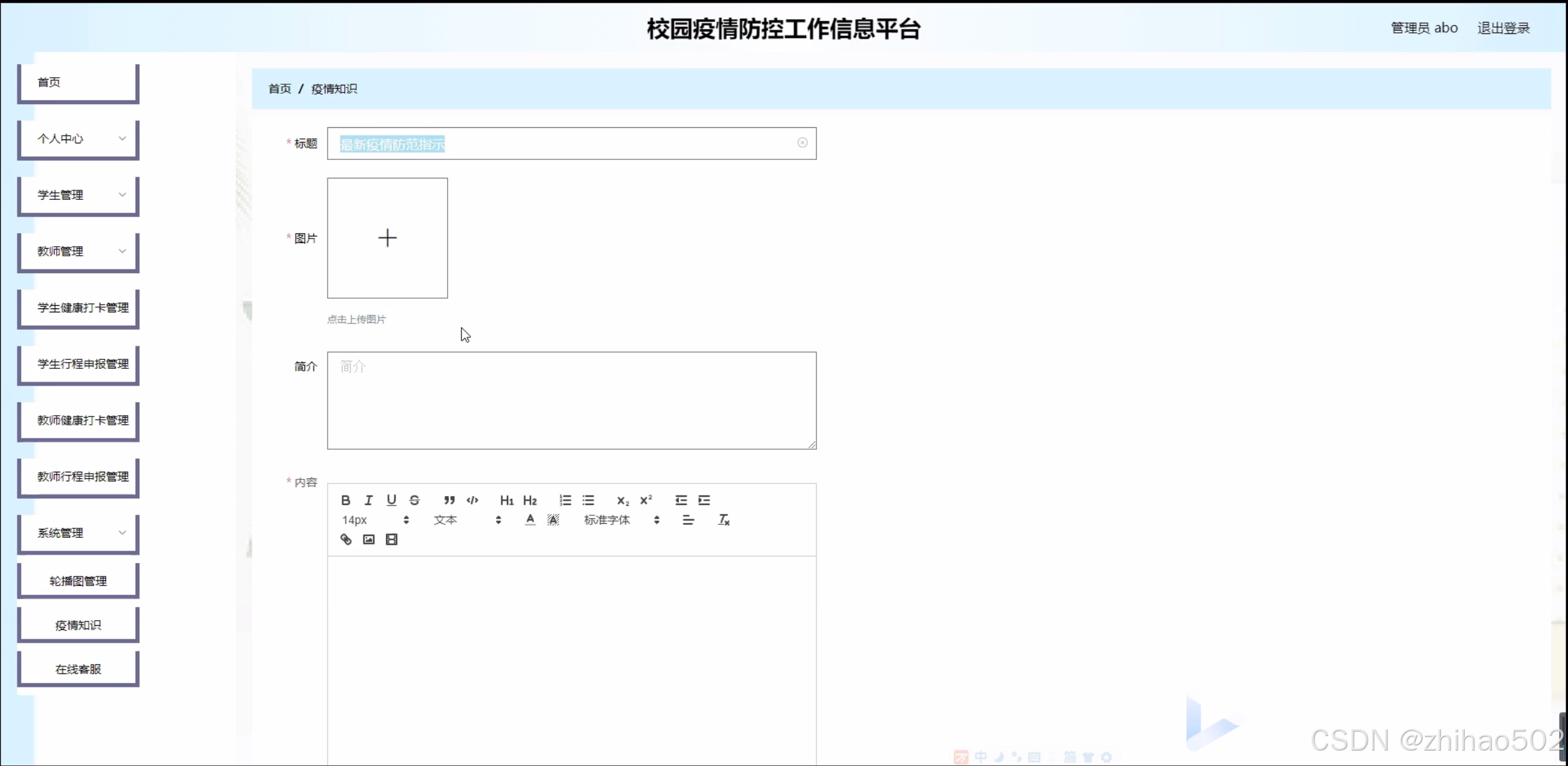Create an ordered numbered list
The height and width of the screenshot is (766, 1568).
pyautogui.click(x=565, y=500)
